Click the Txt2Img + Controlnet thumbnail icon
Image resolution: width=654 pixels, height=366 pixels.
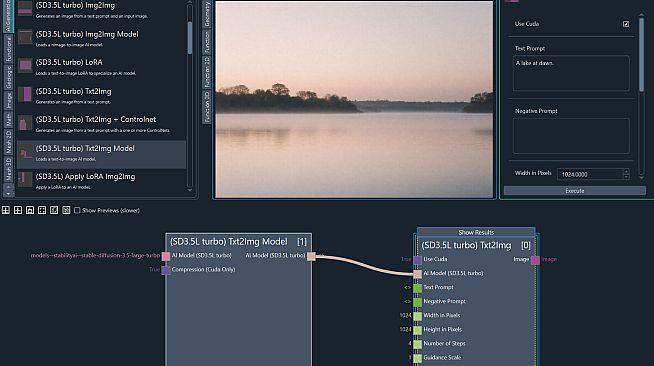(x=25, y=123)
